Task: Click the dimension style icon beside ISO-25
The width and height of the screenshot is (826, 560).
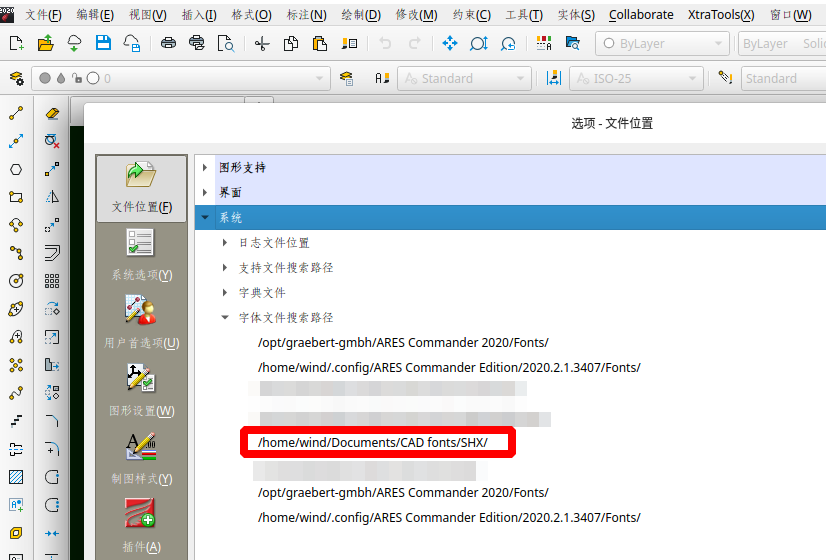Action: coord(554,78)
